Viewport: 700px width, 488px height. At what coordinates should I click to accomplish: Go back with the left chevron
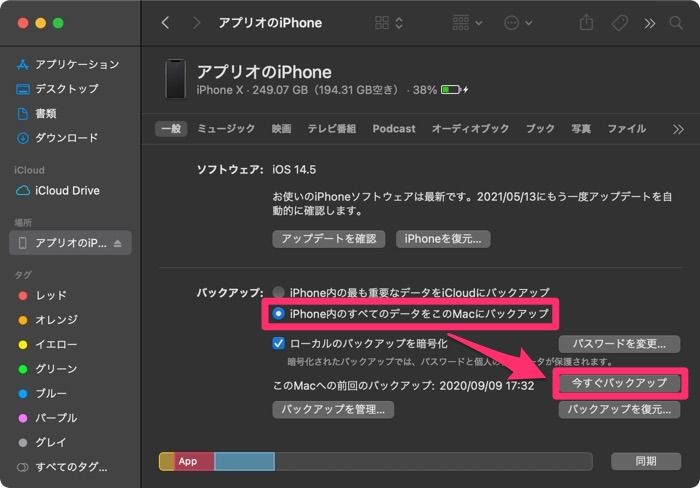pos(166,23)
